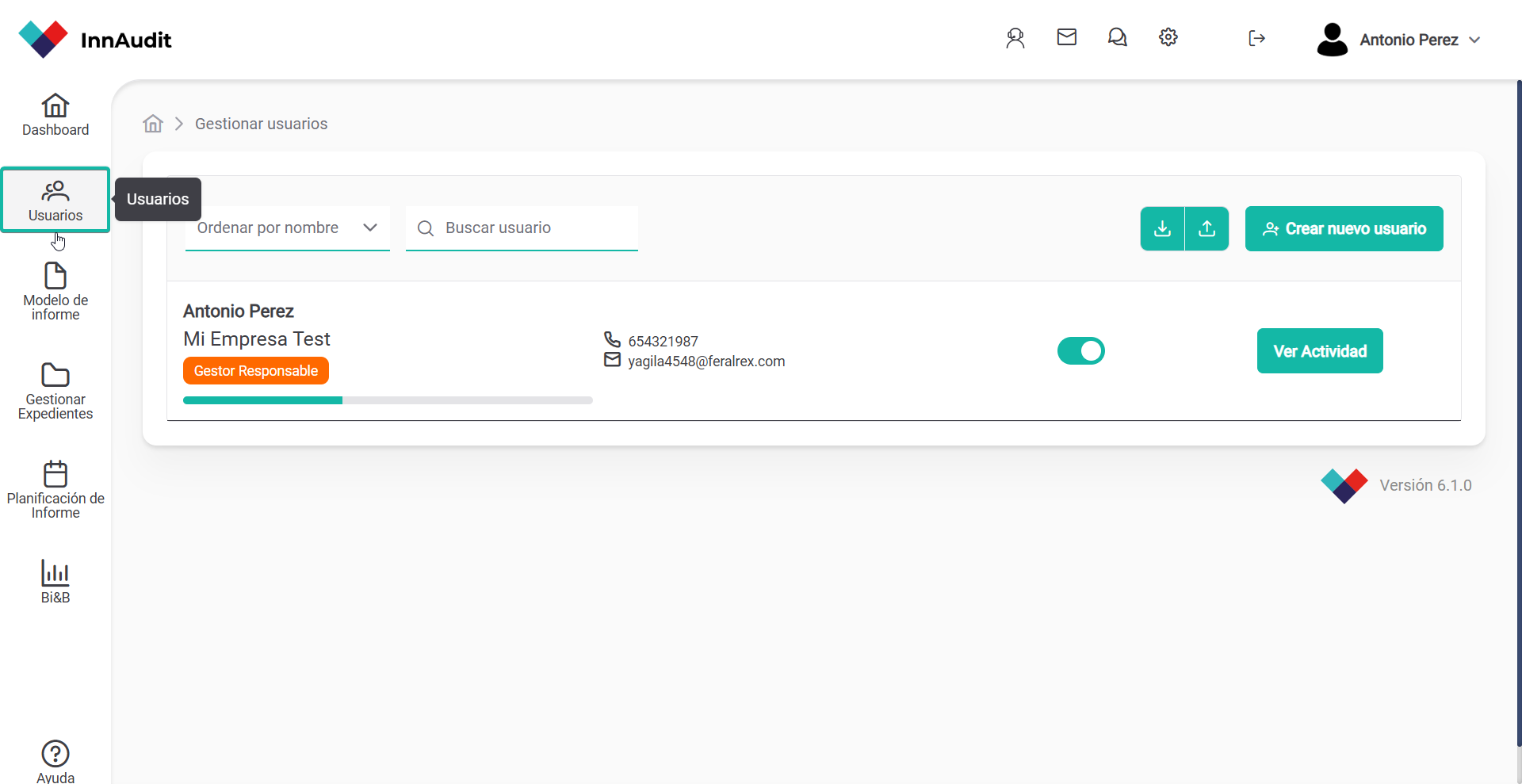Screen dimensions: 1522x784
Task: Open the settings gear icon
Action: [1168, 37]
